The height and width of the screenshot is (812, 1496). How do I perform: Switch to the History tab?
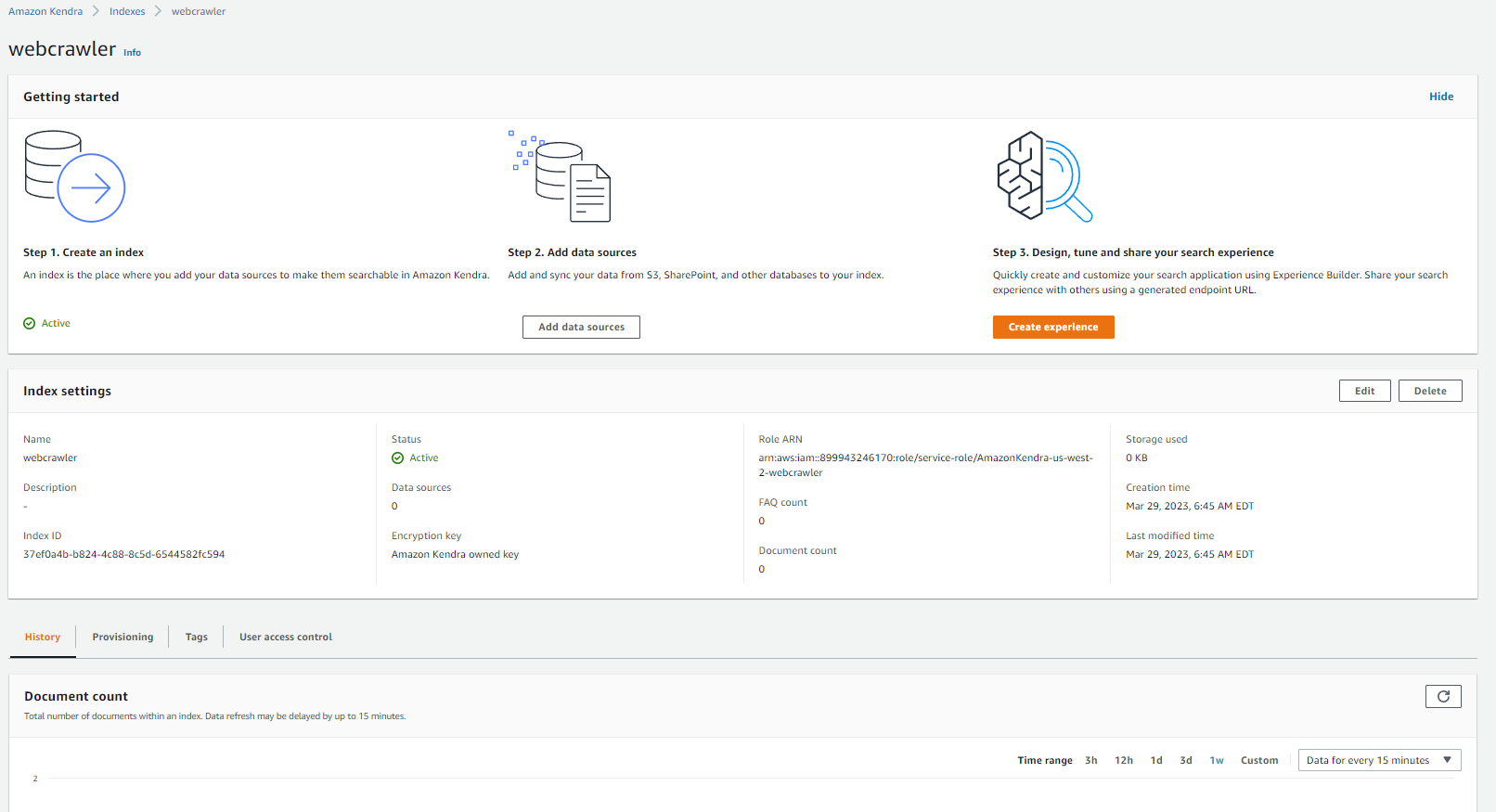click(43, 638)
